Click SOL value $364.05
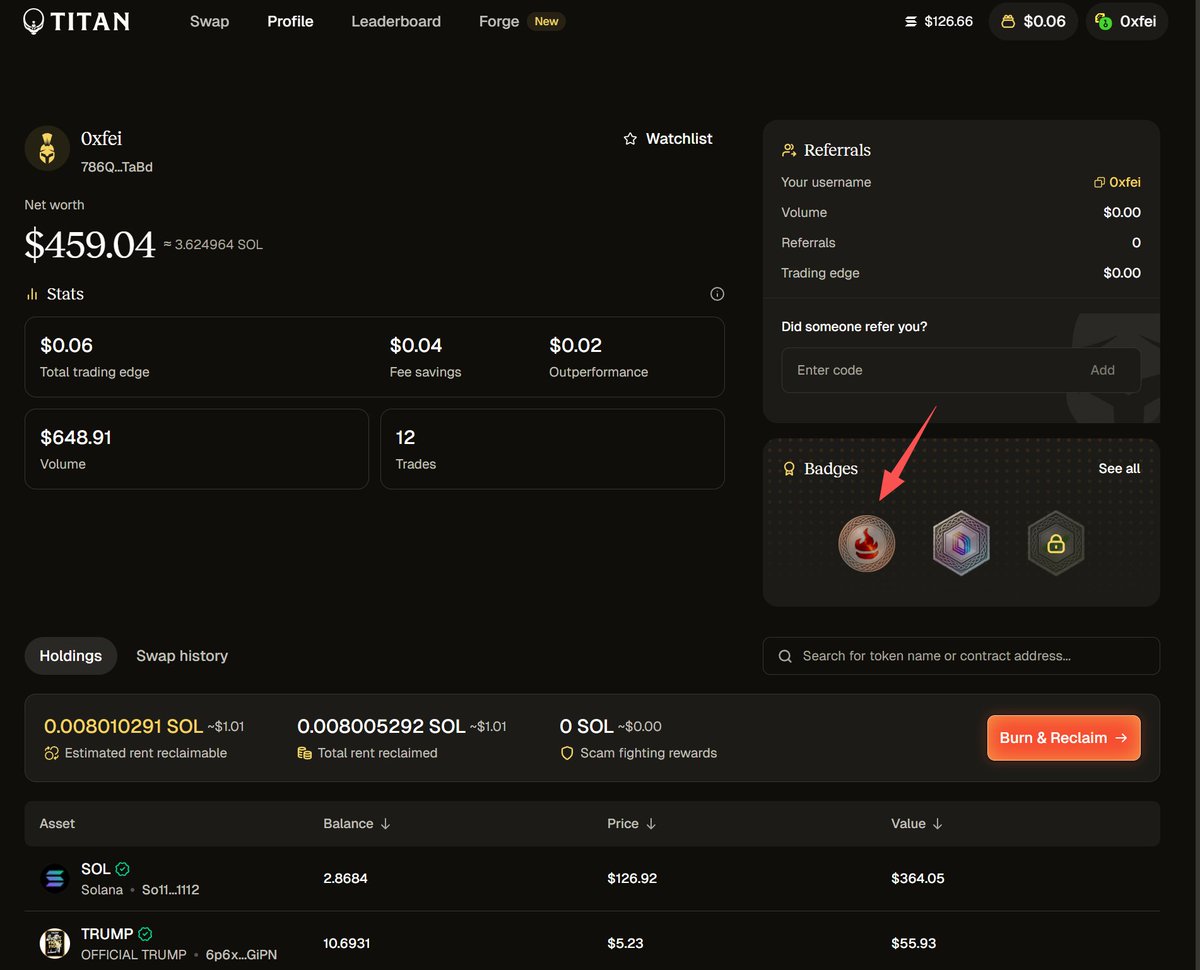 (x=918, y=878)
